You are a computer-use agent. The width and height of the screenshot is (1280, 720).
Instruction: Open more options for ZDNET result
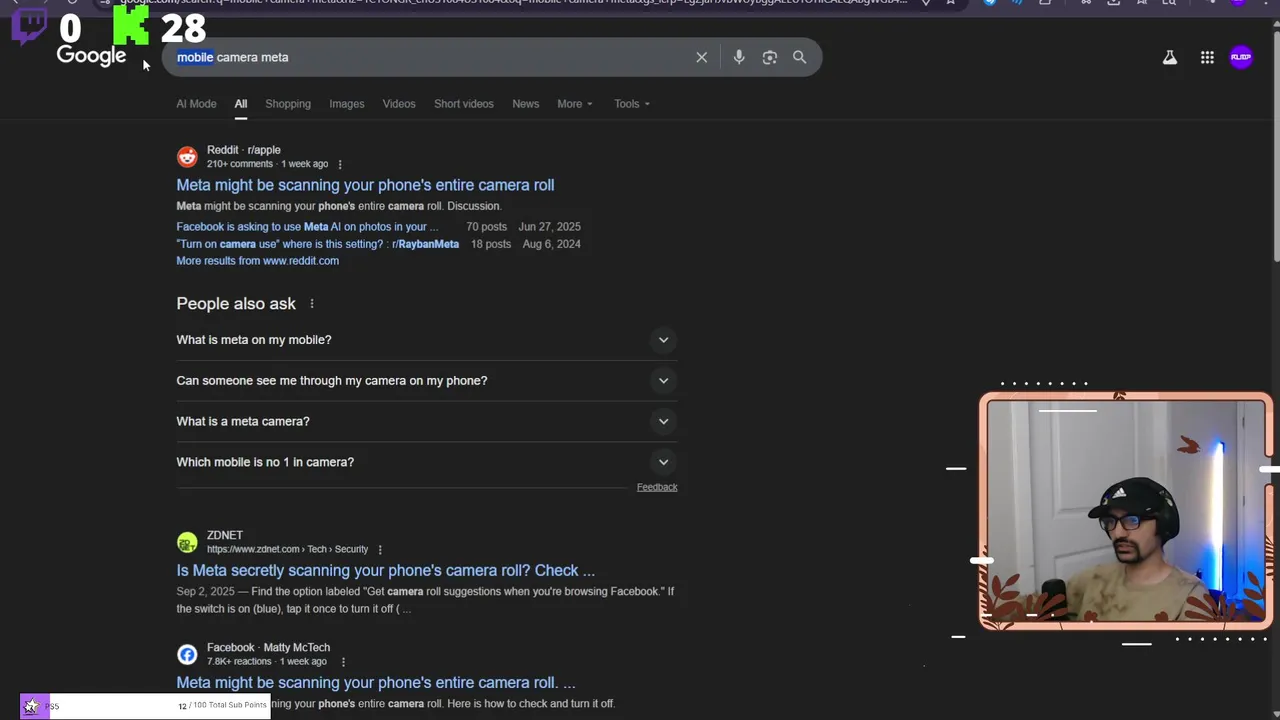click(380, 549)
